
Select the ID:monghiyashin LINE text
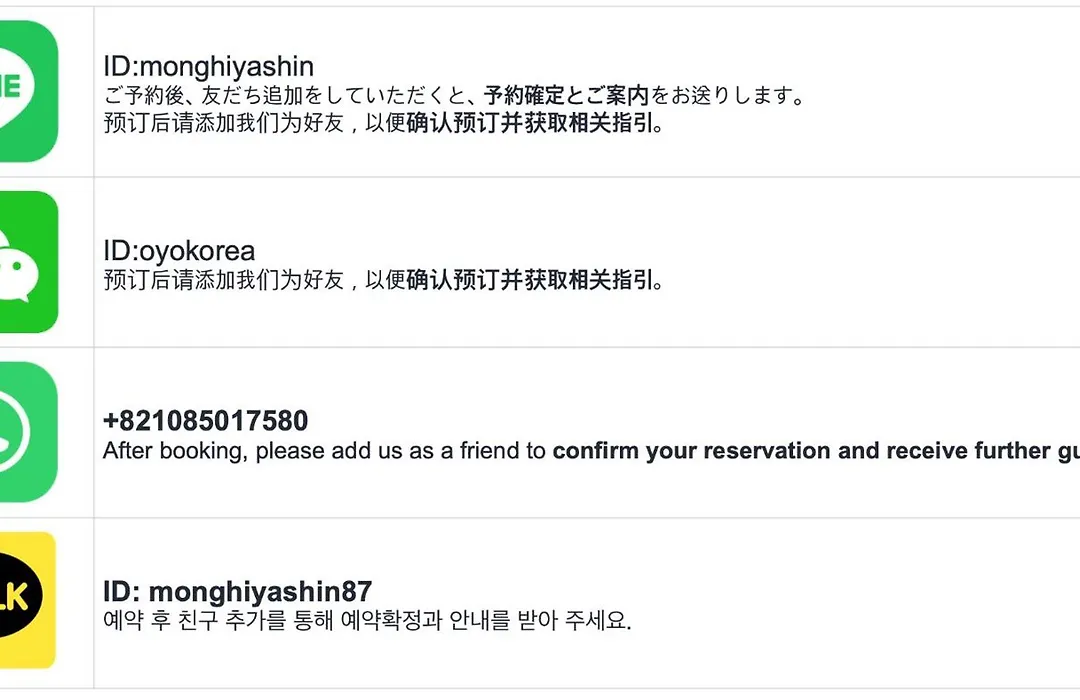pyautogui.click(x=209, y=67)
